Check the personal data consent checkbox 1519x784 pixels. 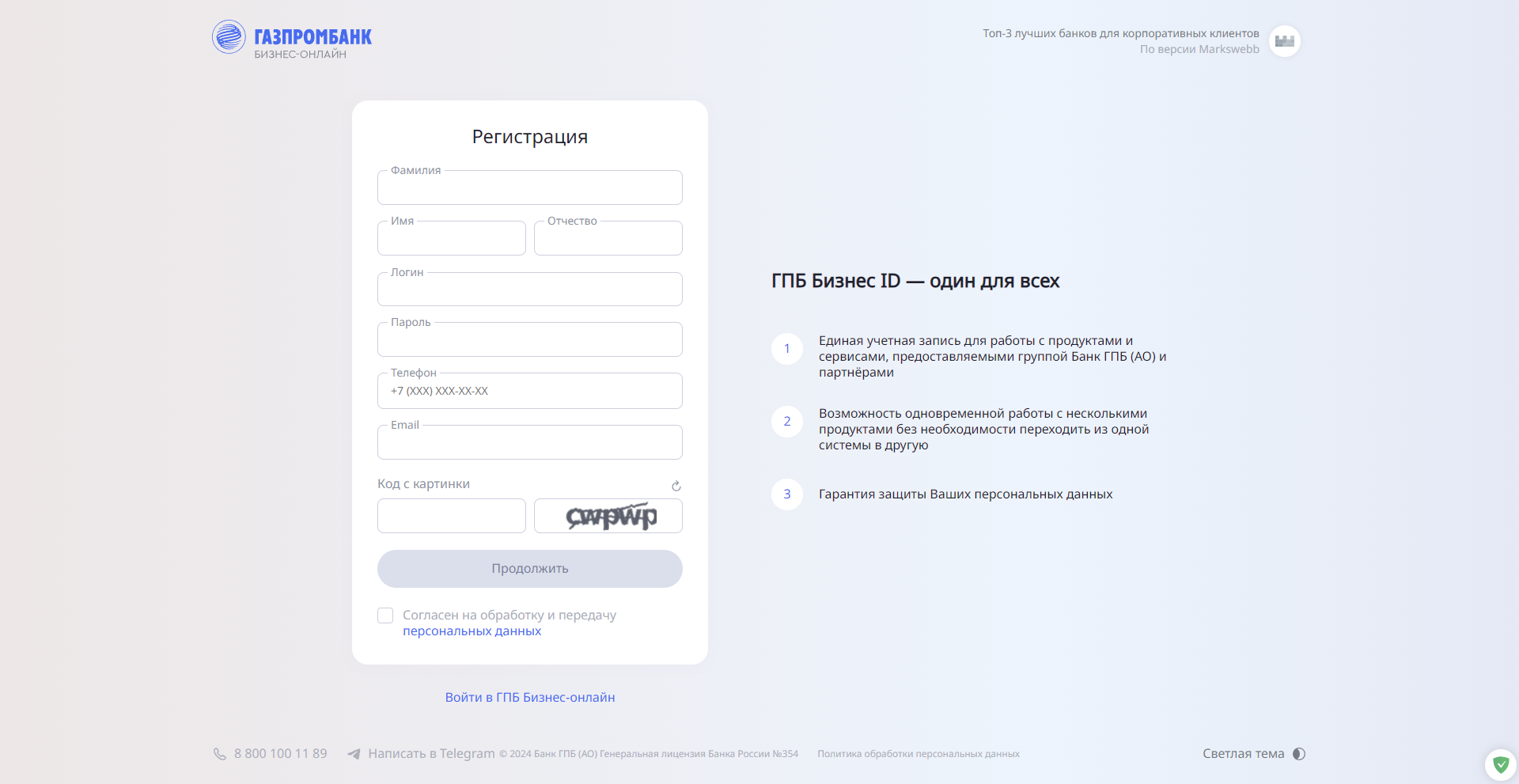pos(385,615)
